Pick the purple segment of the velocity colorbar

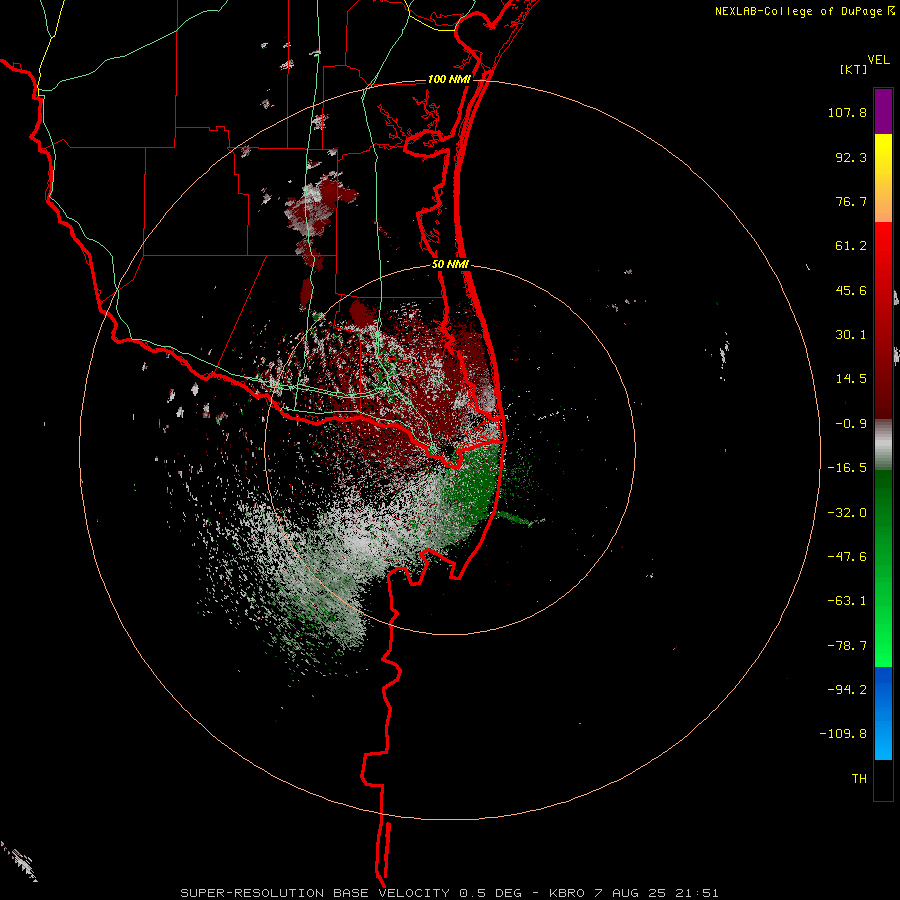[x=883, y=111]
